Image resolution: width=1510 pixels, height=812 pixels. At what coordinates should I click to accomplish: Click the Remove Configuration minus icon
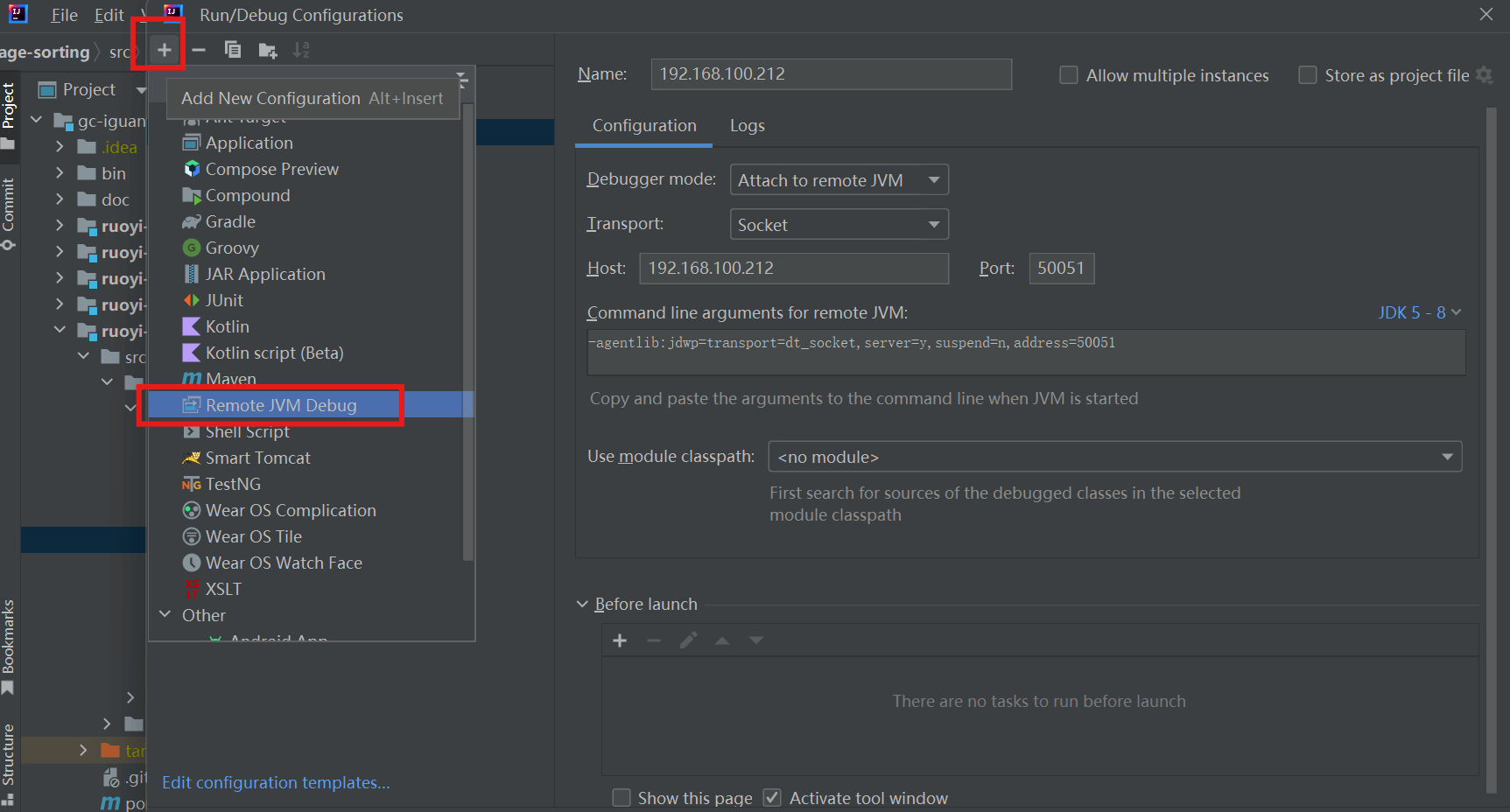(199, 50)
